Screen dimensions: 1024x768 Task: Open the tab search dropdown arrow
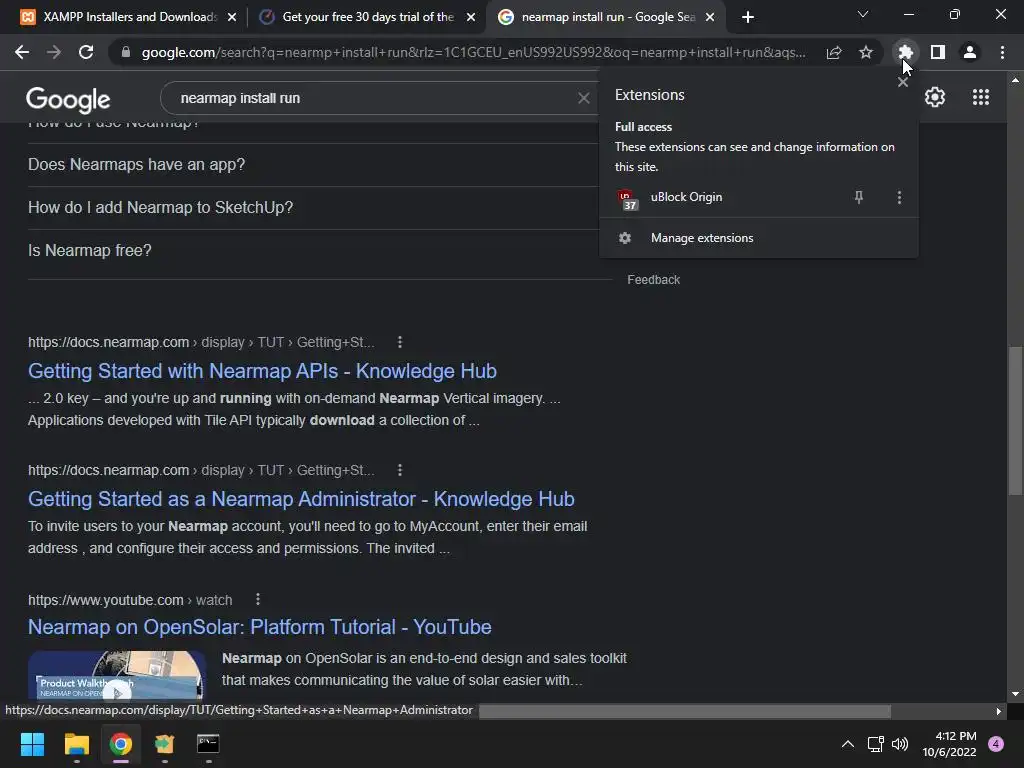pyautogui.click(x=863, y=14)
